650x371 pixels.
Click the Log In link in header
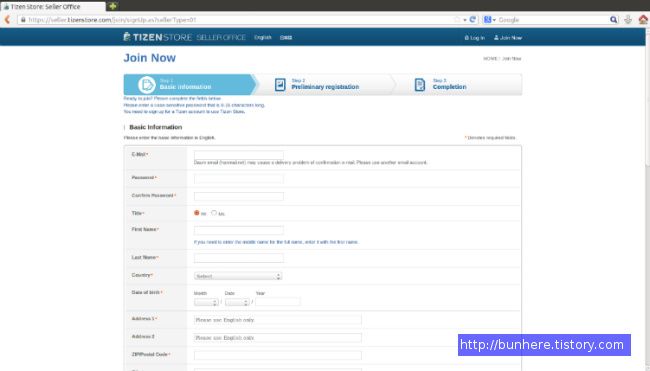475,38
